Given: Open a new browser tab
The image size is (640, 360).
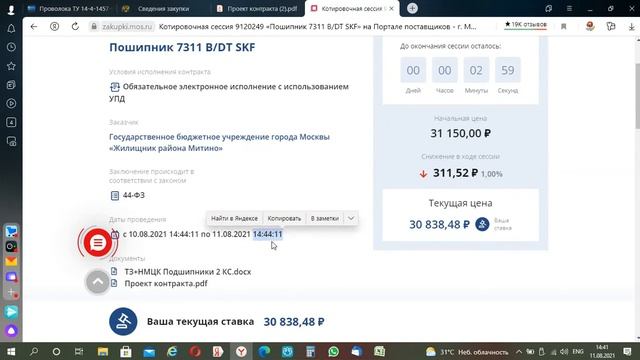Looking at the screenshot, I should coord(412,8).
